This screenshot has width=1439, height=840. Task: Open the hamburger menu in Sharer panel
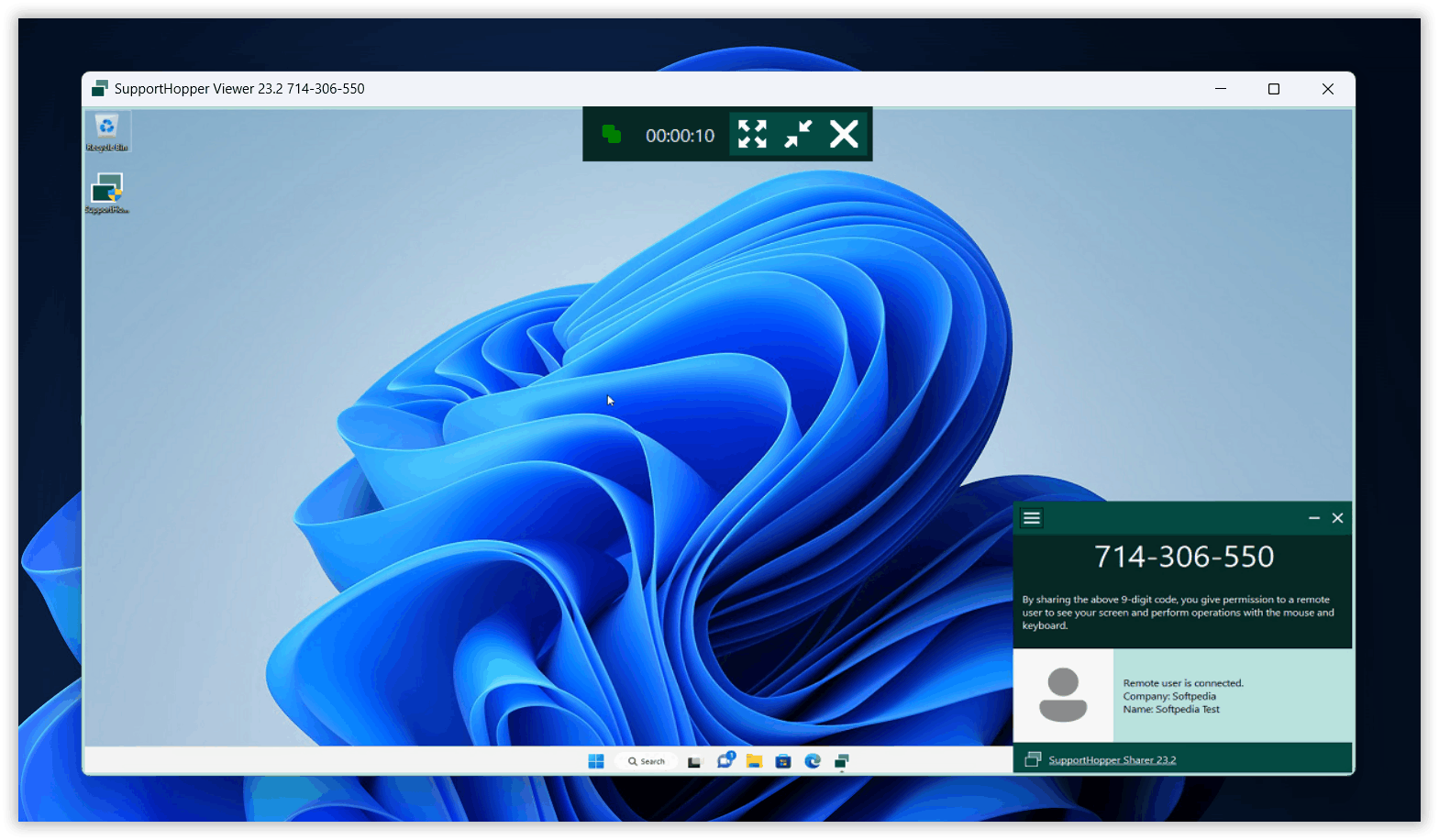[1032, 518]
